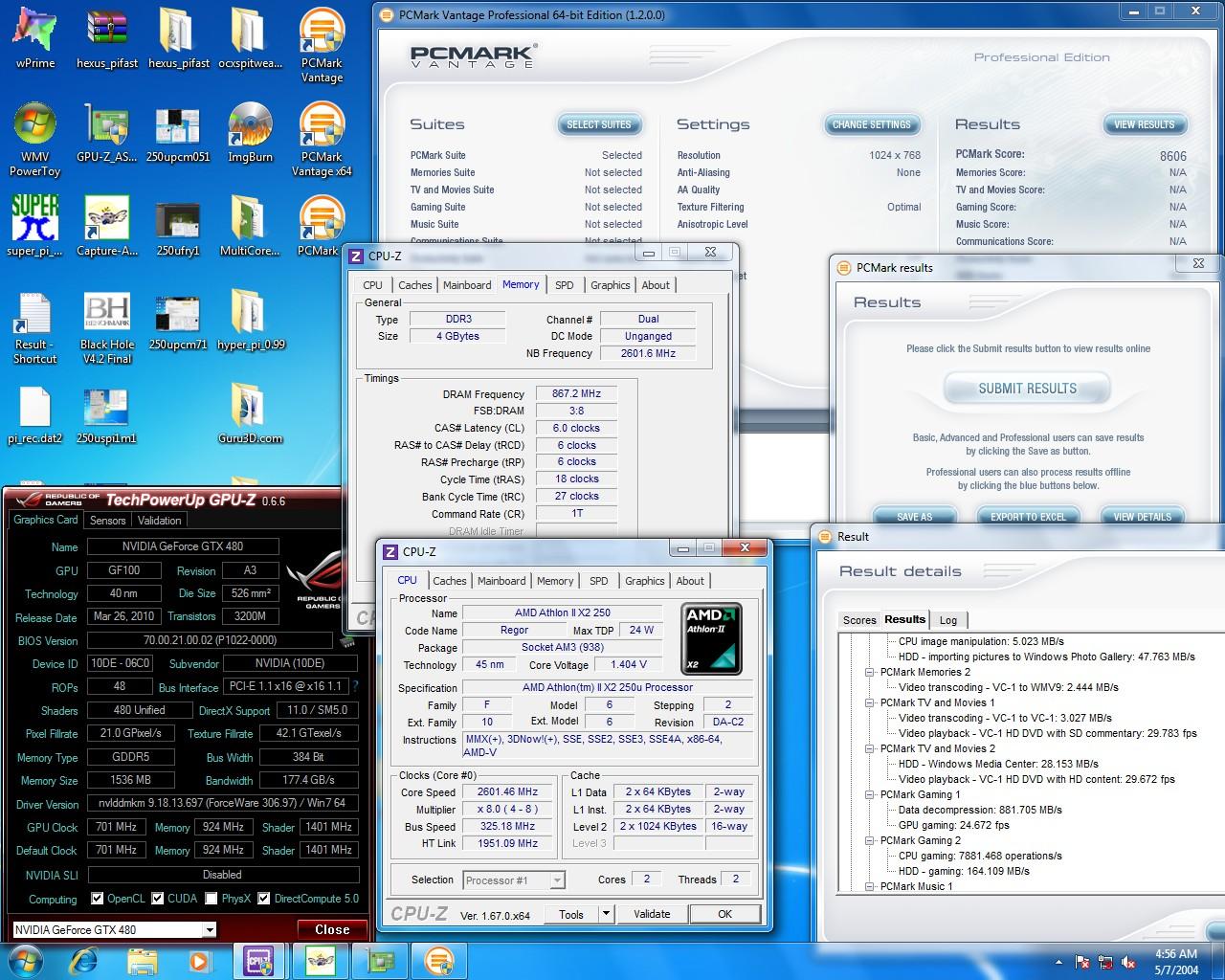Toggle the PhysX checkbox in GPU-Z
This screenshot has height=980, width=1225.
pyautogui.click(x=212, y=898)
